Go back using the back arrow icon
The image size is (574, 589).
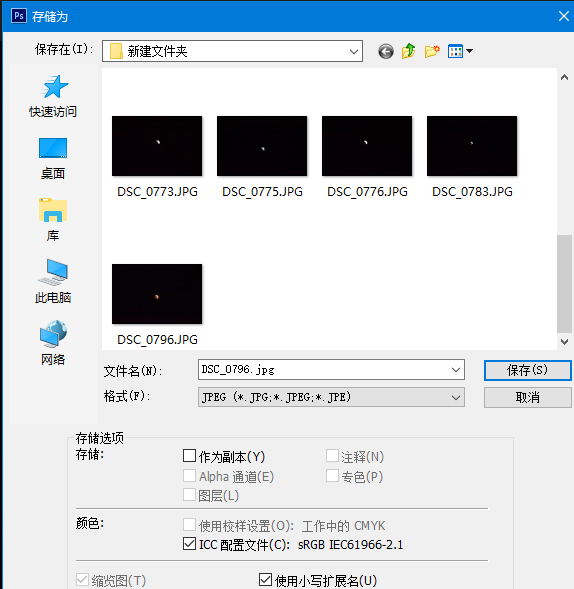[386, 51]
